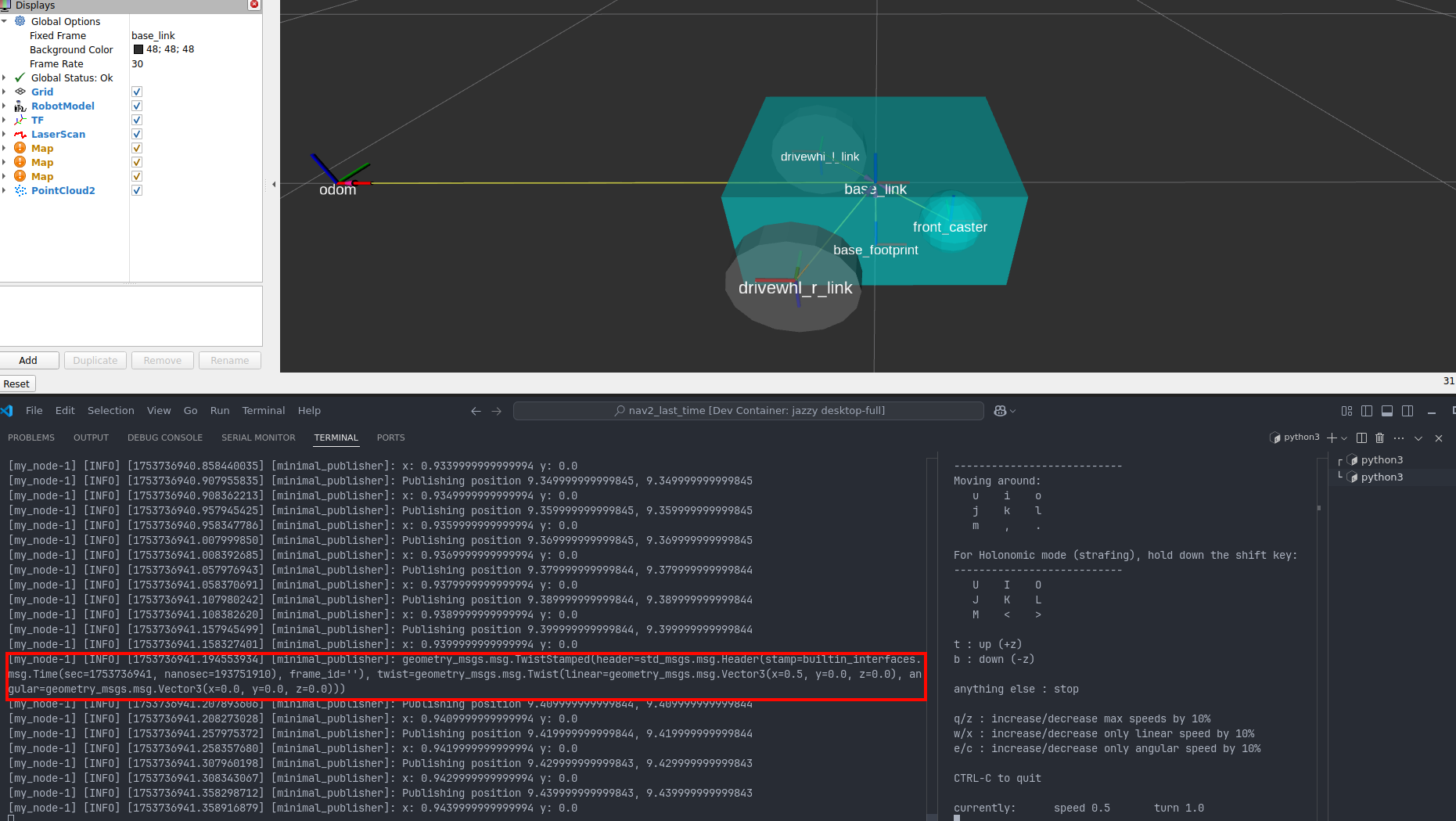Switch to the DEBUG CONSOLE tab

point(164,438)
